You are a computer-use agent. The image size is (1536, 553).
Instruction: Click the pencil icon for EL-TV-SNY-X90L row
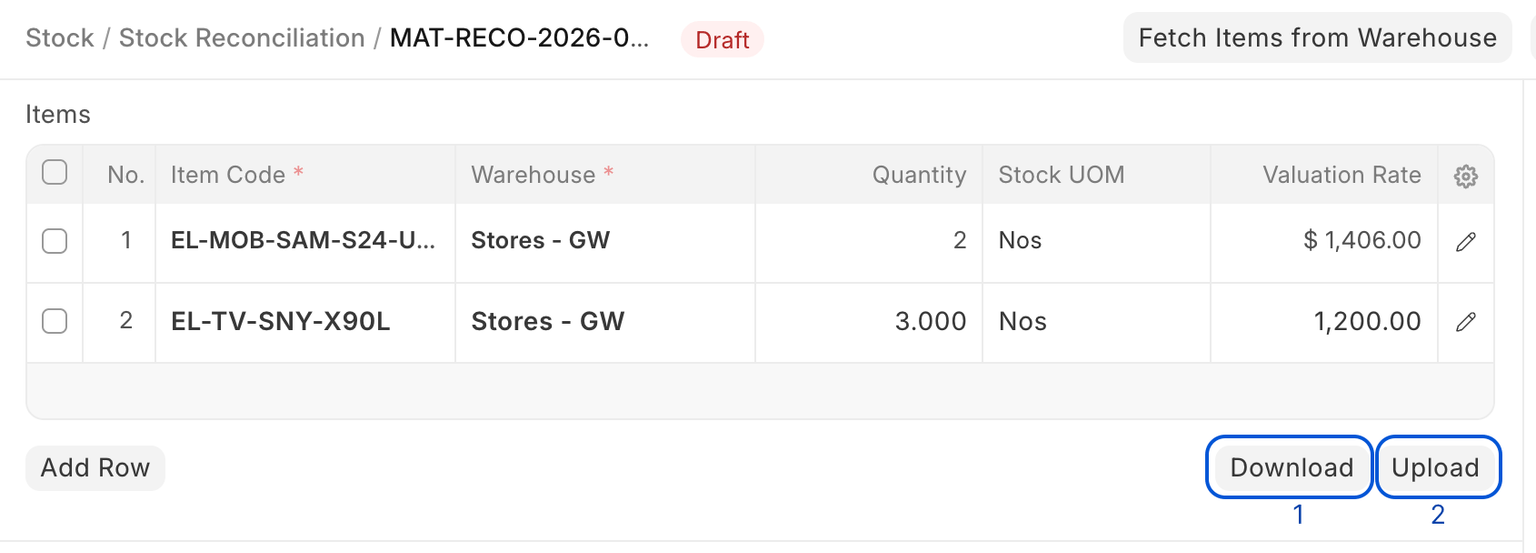click(x=1465, y=322)
